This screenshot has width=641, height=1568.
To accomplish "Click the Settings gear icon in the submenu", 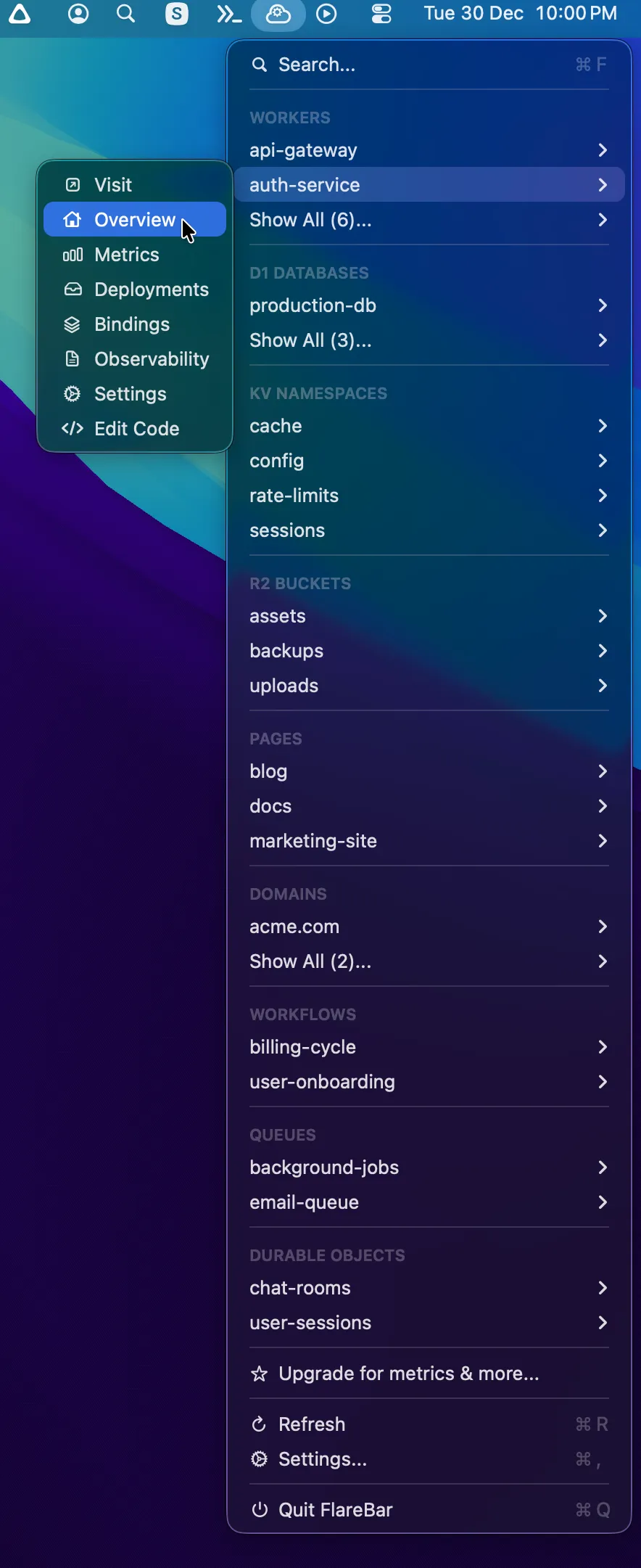I will click(x=73, y=394).
